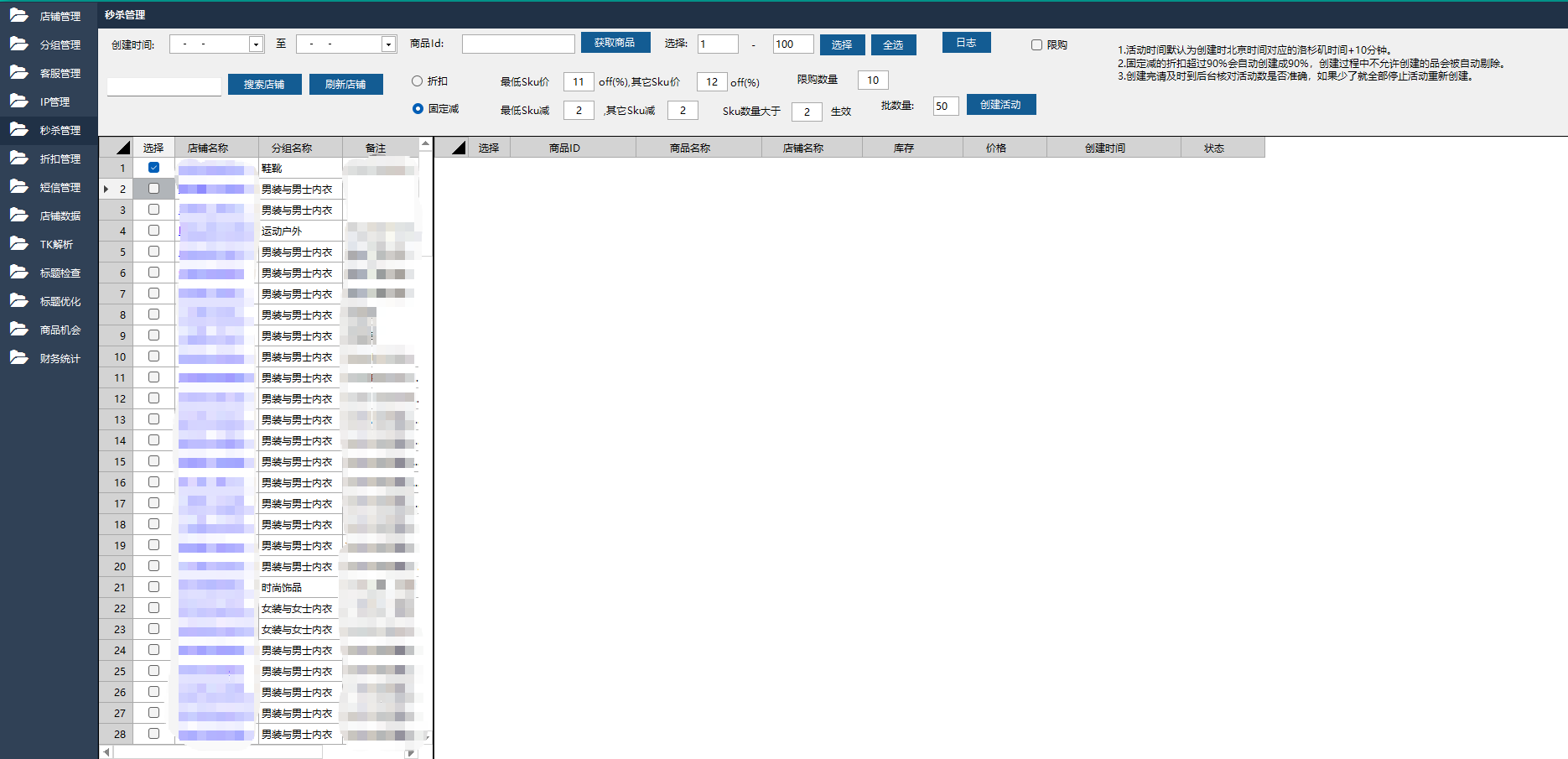Uncheck the row 1 鞋靴 store checkbox
Screen dimensions: 1568x759
point(153,168)
